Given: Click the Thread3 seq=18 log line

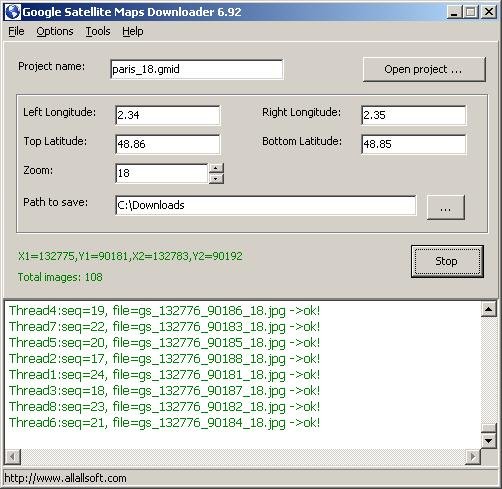Looking at the screenshot, I should 164,391.
